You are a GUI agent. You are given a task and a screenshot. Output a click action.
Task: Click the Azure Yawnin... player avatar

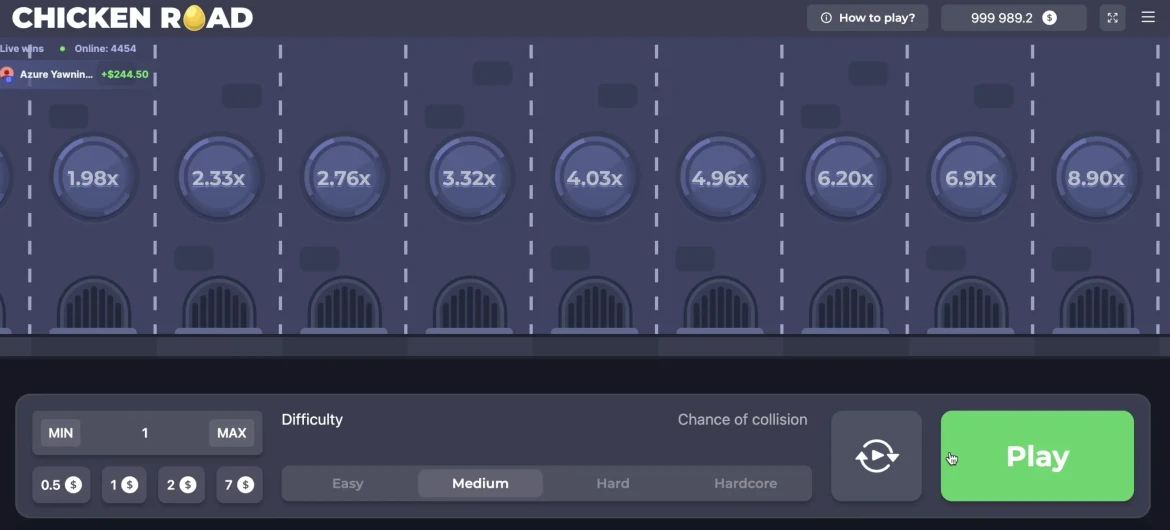point(7,75)
